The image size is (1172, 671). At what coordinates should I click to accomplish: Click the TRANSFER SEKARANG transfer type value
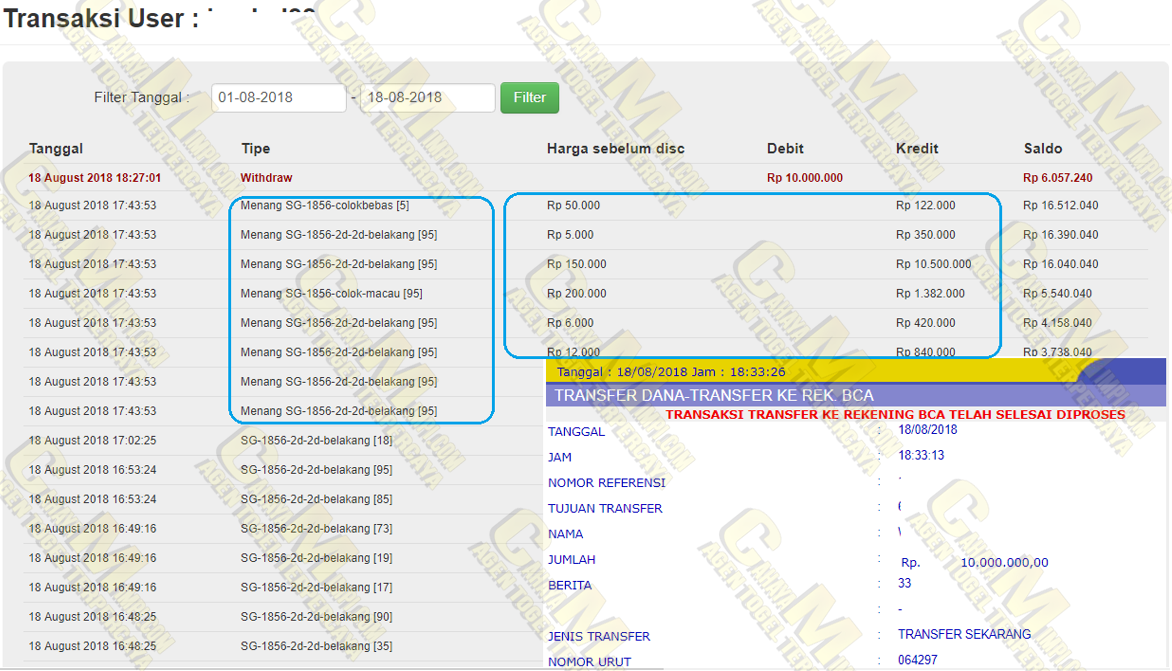point(964,634)
